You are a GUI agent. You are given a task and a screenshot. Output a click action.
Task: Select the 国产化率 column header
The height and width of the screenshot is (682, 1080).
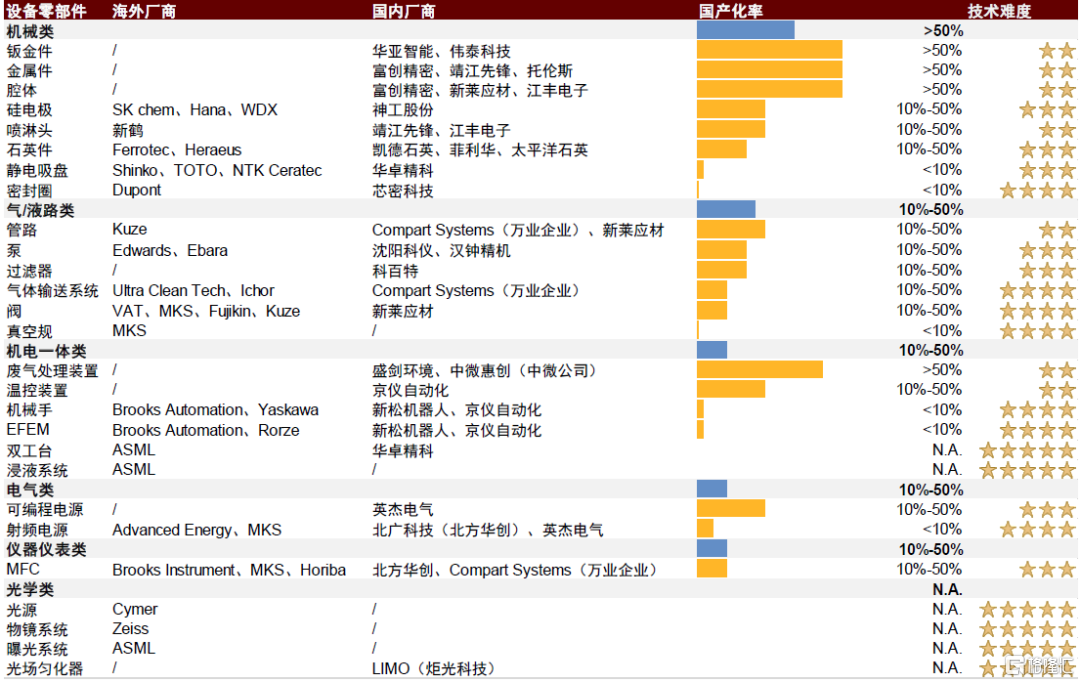click(731, 11)
